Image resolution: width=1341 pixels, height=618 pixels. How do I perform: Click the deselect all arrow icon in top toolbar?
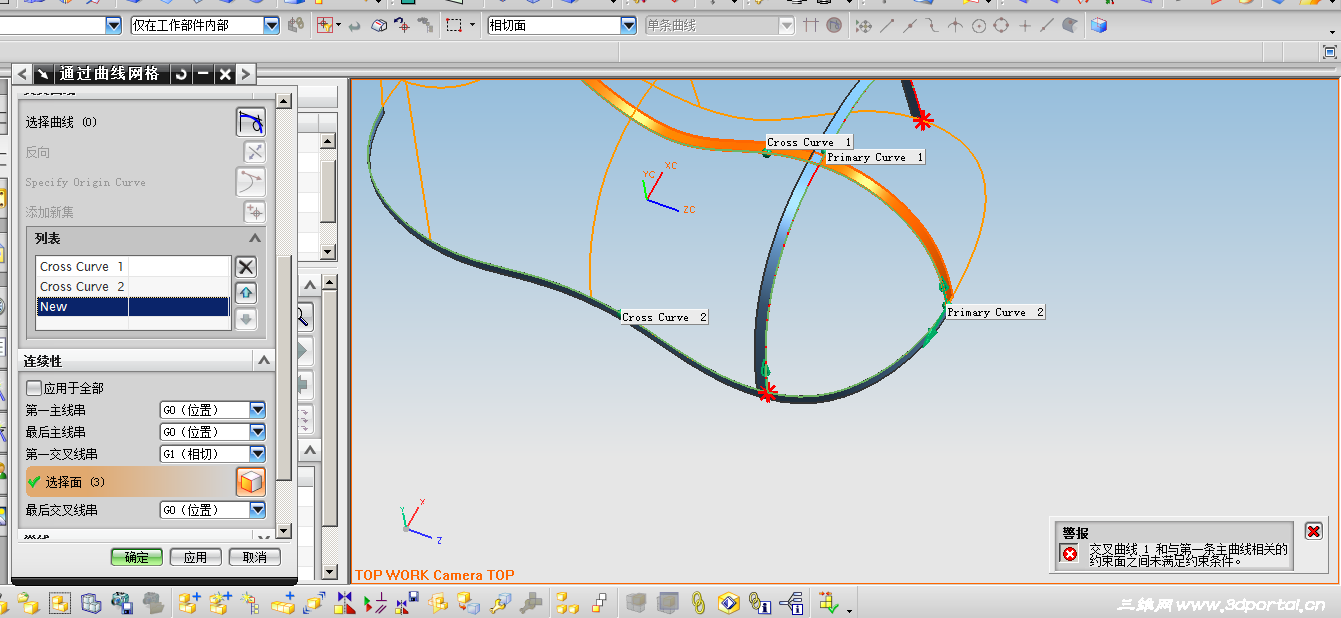pyautogui.click(x=354, y=26)
